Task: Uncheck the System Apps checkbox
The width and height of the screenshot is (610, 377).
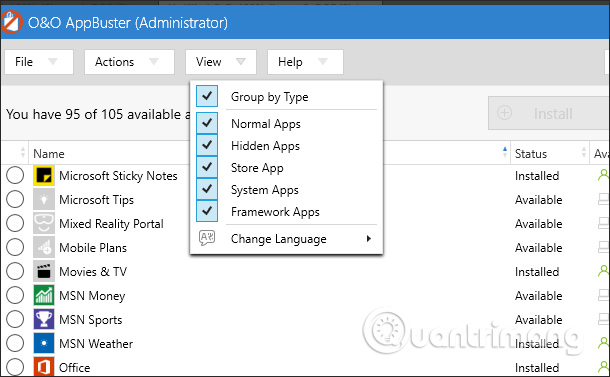Action: [207, 189]
